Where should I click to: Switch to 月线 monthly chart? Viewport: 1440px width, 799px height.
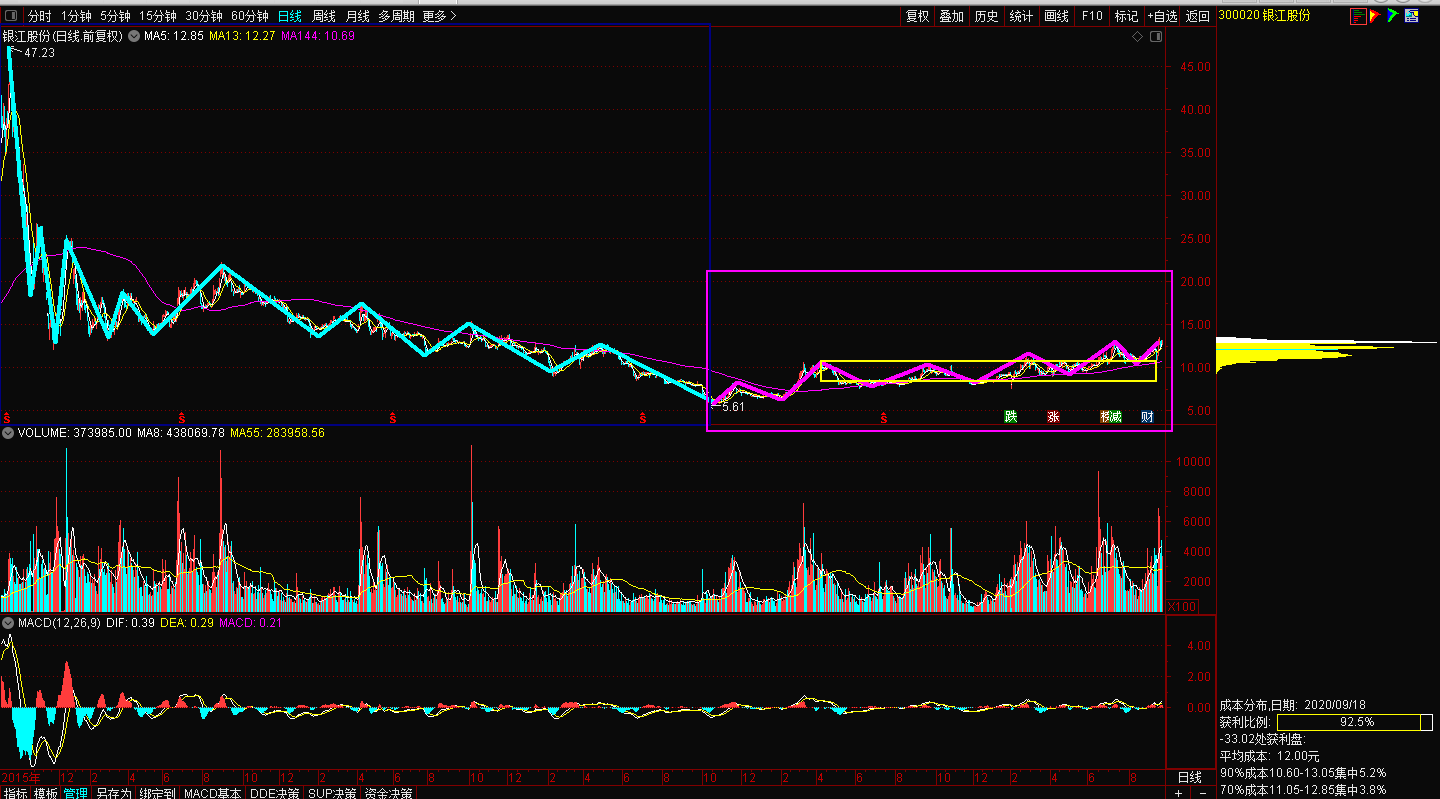tap(357, 16)
